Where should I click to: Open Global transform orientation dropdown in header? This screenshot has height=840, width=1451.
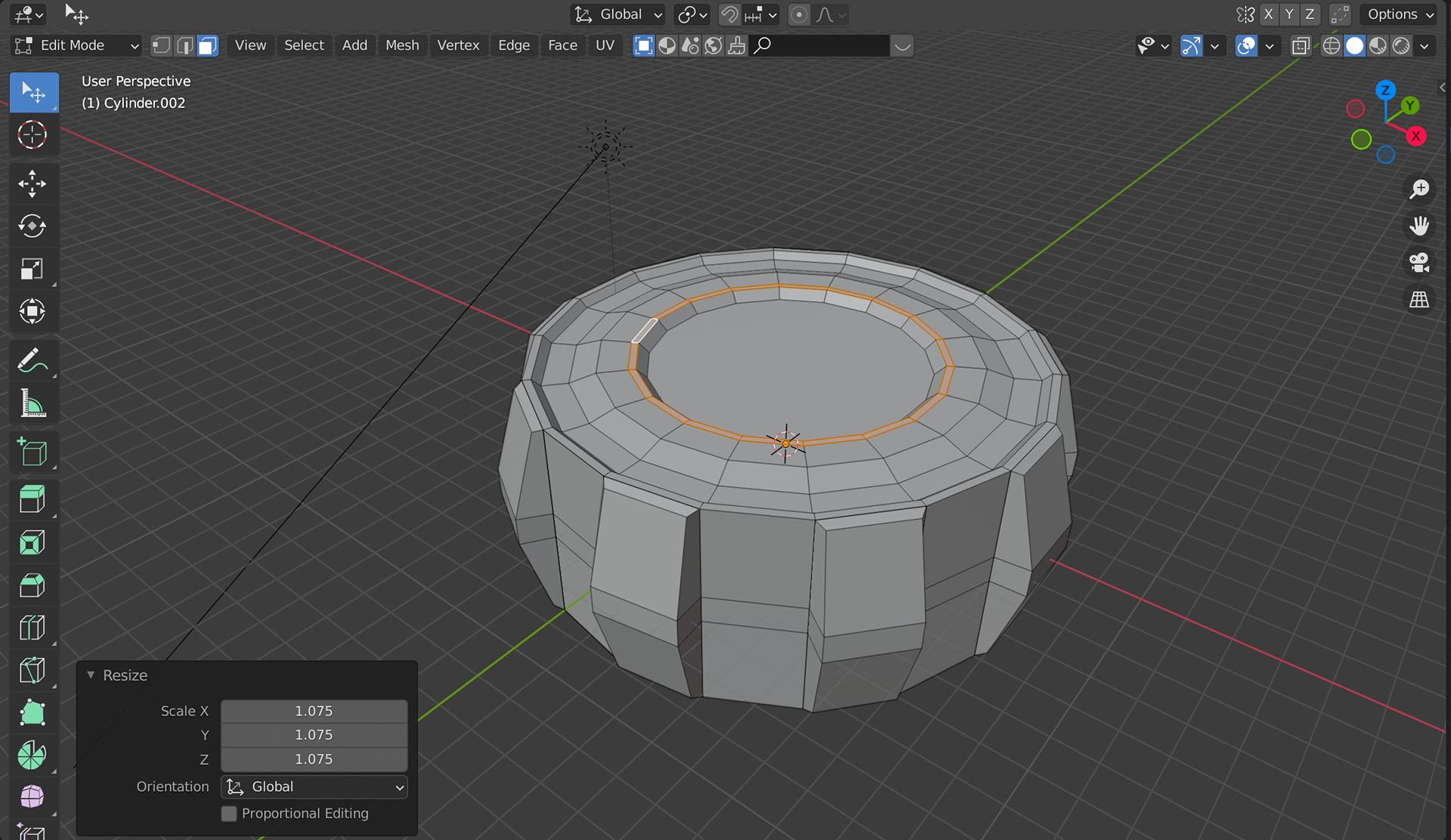click(x=617, y=14)
